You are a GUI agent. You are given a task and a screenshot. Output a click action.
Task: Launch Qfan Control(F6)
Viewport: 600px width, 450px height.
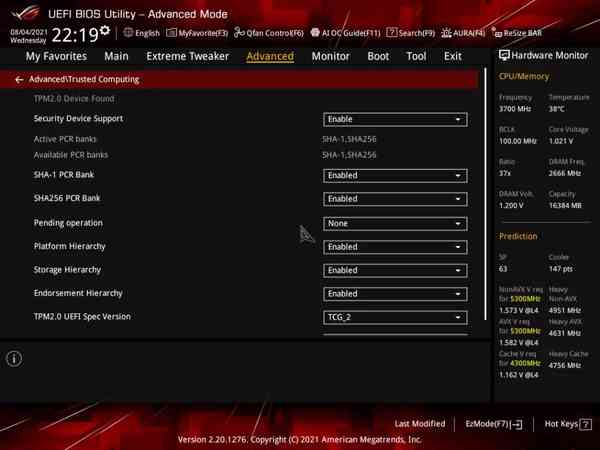pos(268,33)
